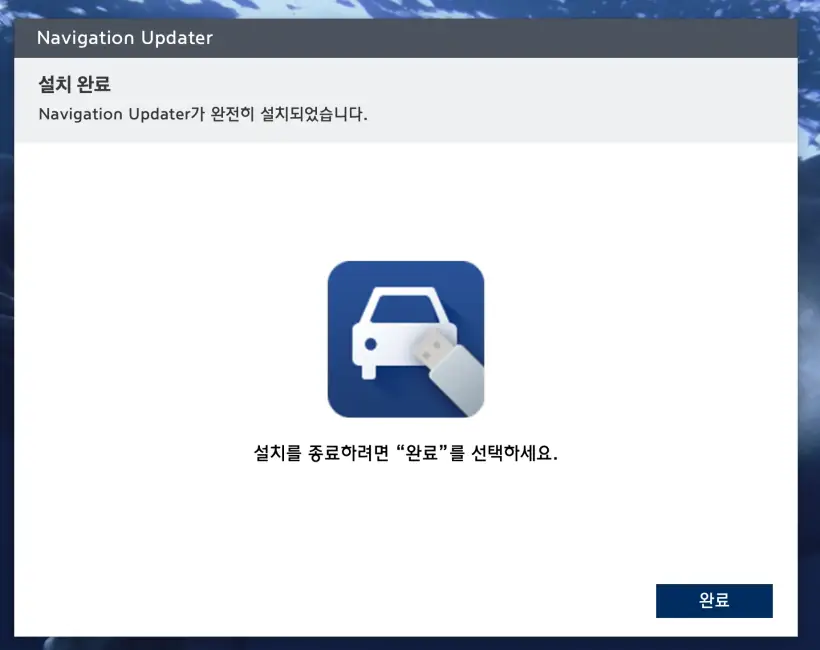Screen dimensions: 820x650
Task: Click the gray header panel area
Action: coord(600,100)
